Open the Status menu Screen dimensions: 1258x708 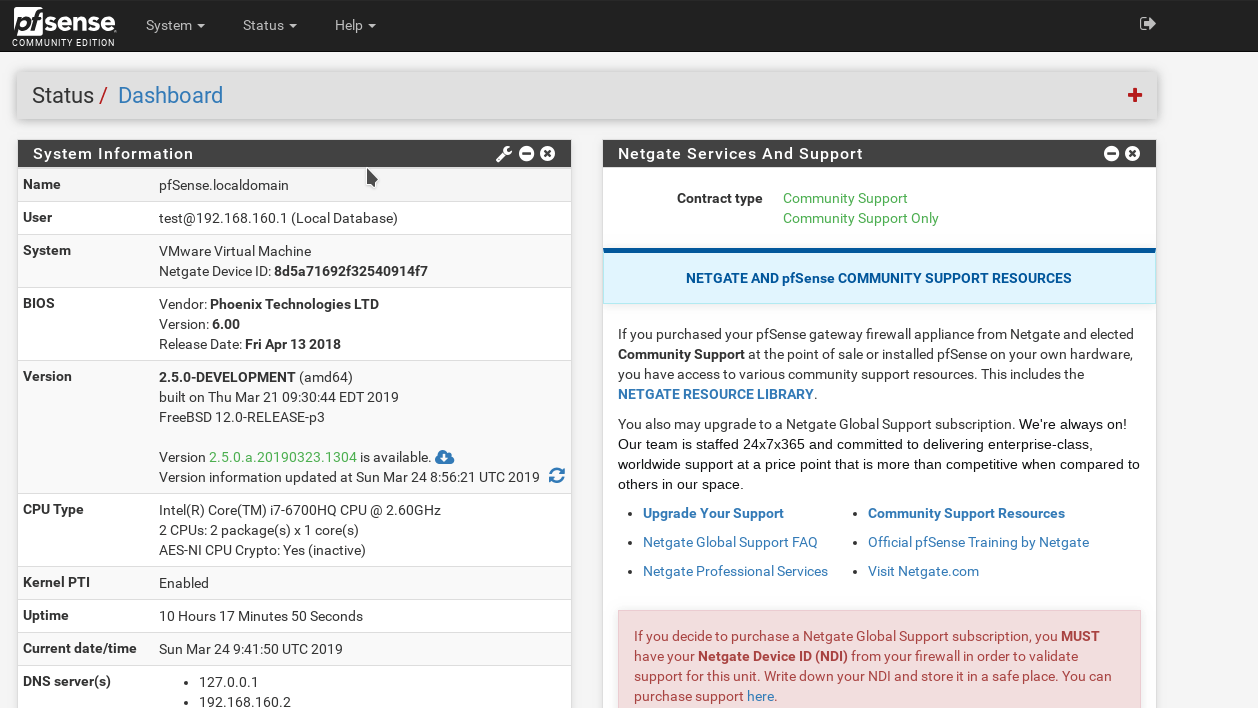point(270,25)
